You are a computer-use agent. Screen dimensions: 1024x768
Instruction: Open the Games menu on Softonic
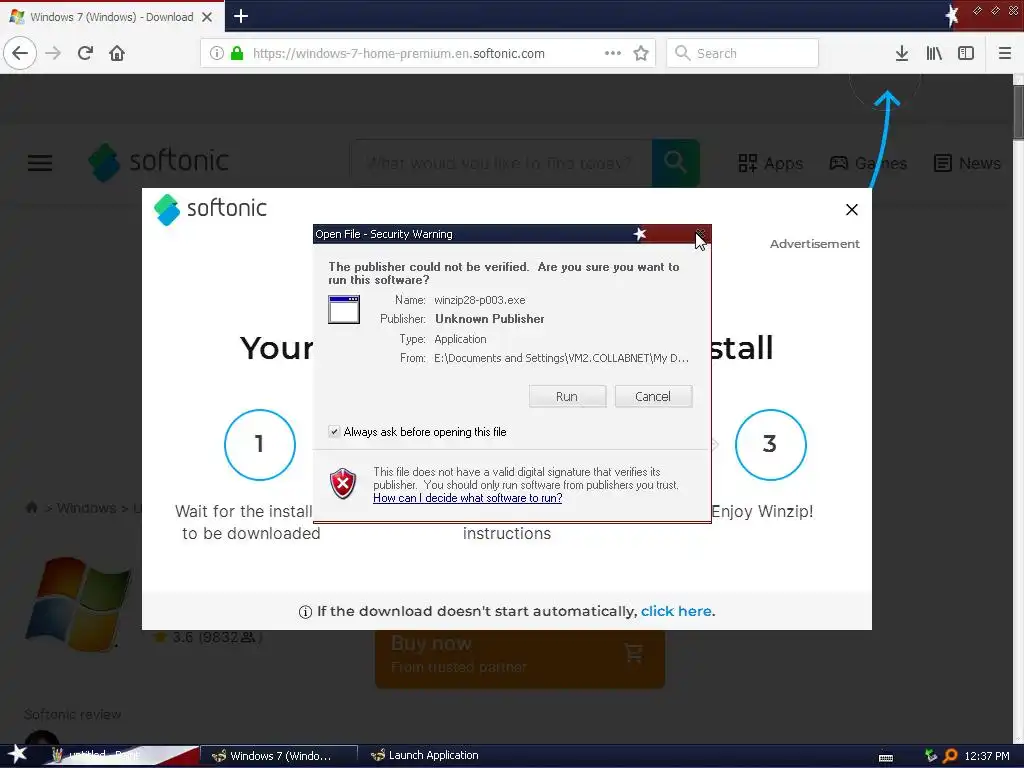click(868, 163)
